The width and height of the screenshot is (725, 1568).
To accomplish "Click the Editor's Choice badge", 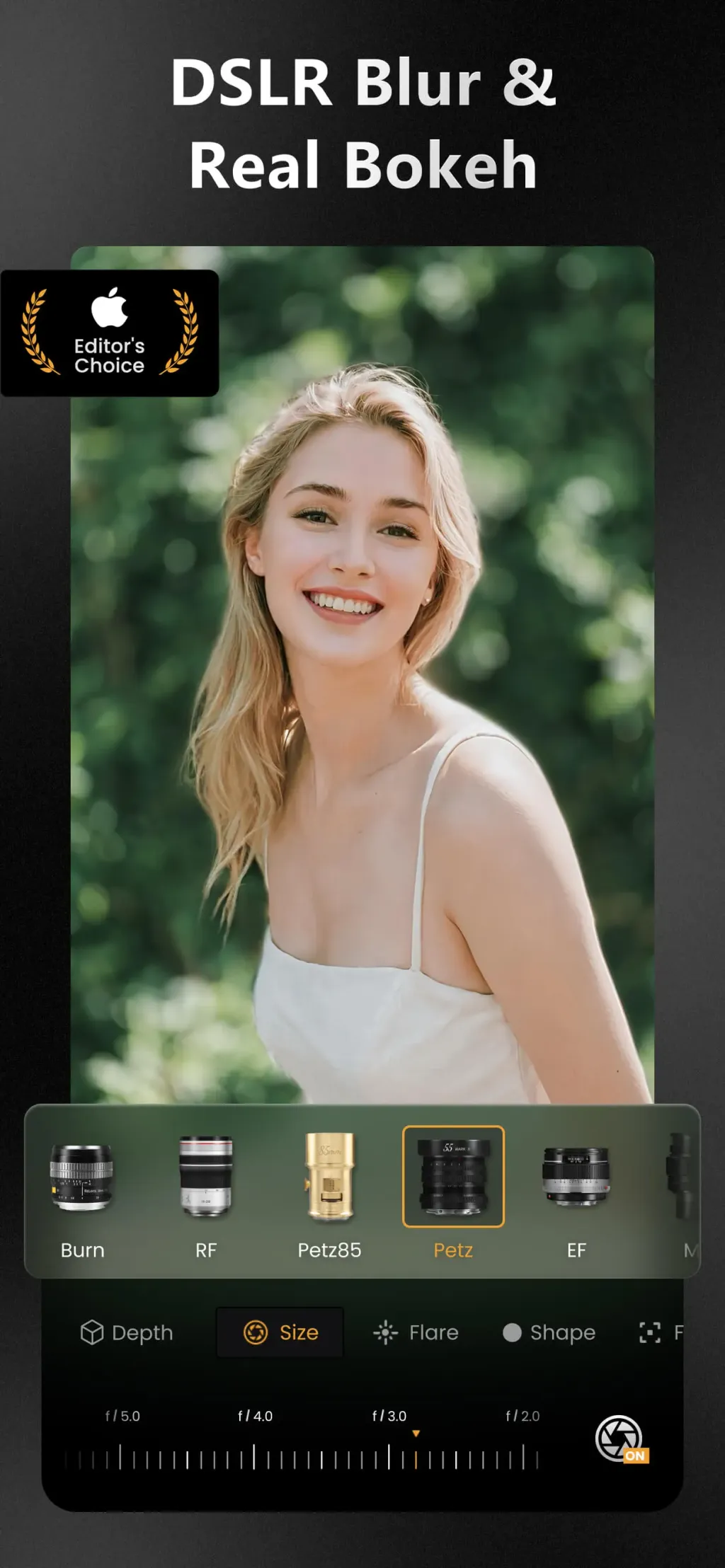I will coord(110,333).
